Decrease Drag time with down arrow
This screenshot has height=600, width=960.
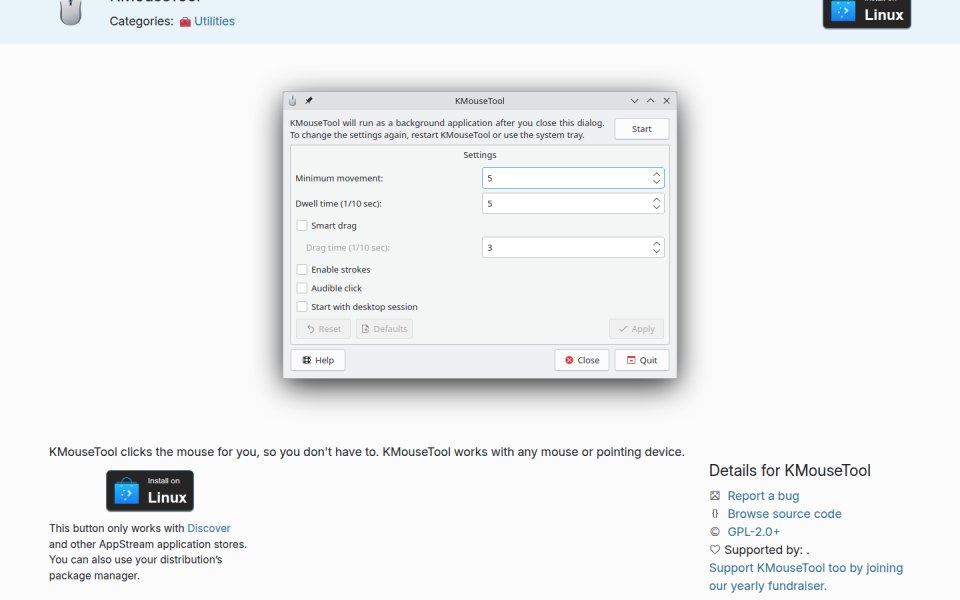point(656,252)
